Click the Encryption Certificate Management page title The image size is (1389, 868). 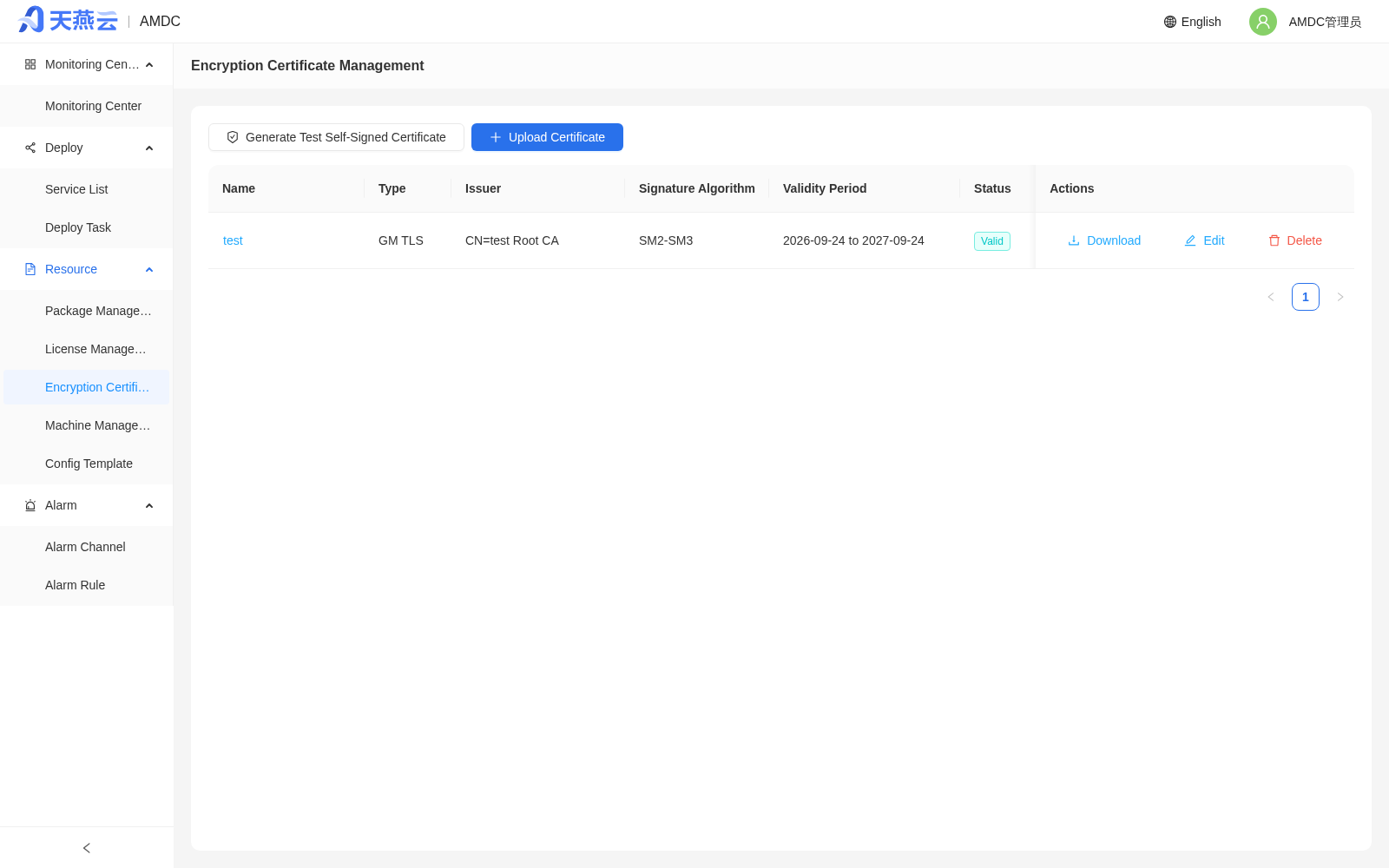pos(307,65)
